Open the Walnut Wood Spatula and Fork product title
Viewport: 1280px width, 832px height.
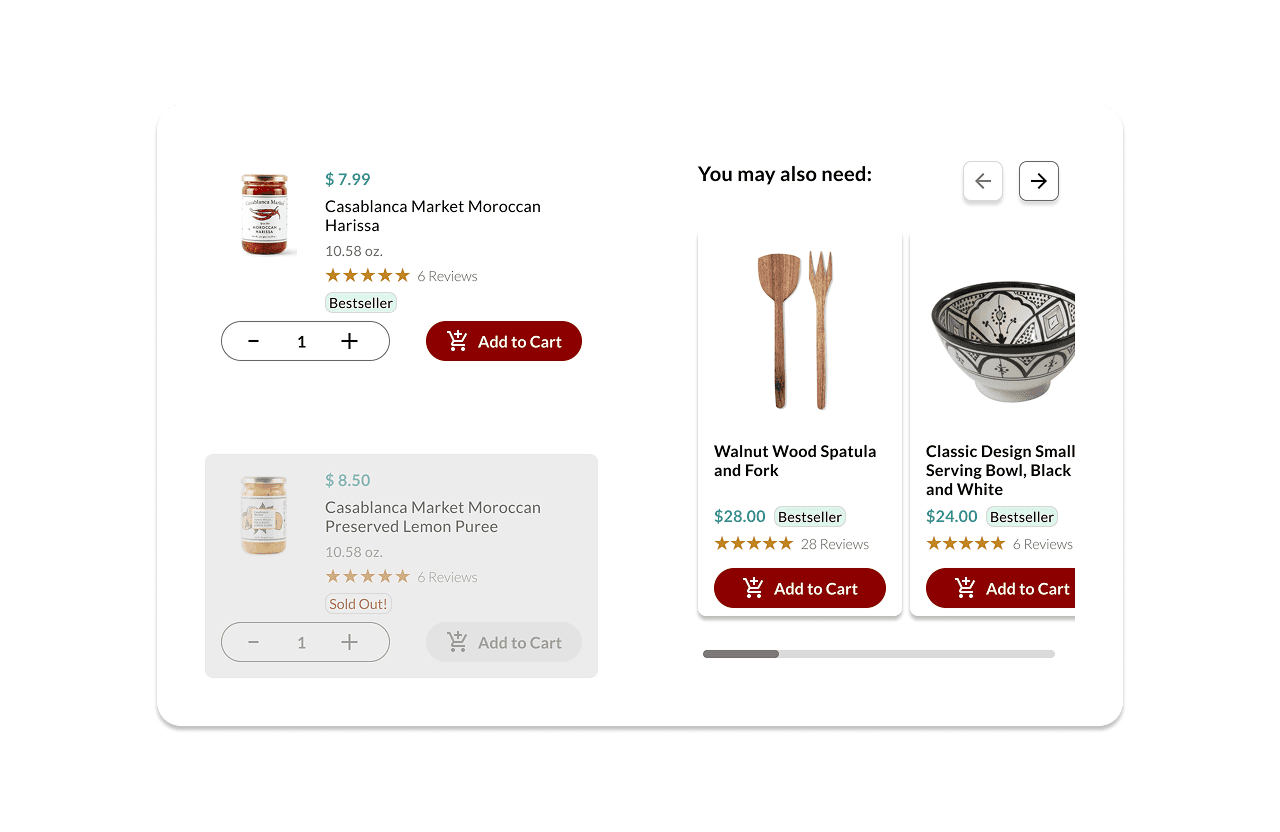(x=795, y=461)
